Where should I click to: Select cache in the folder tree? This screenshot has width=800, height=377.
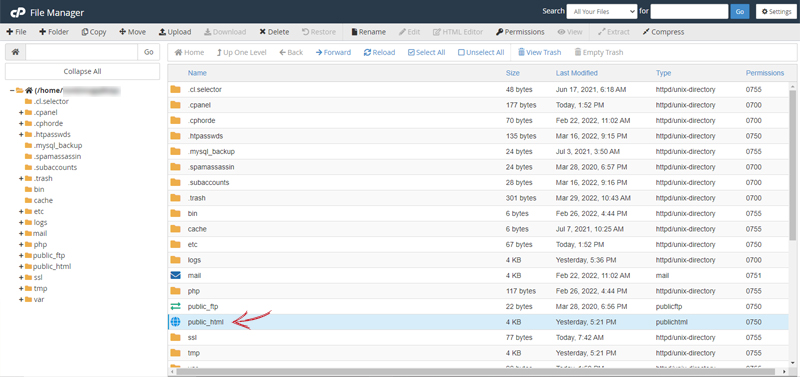tap(43, 200)
